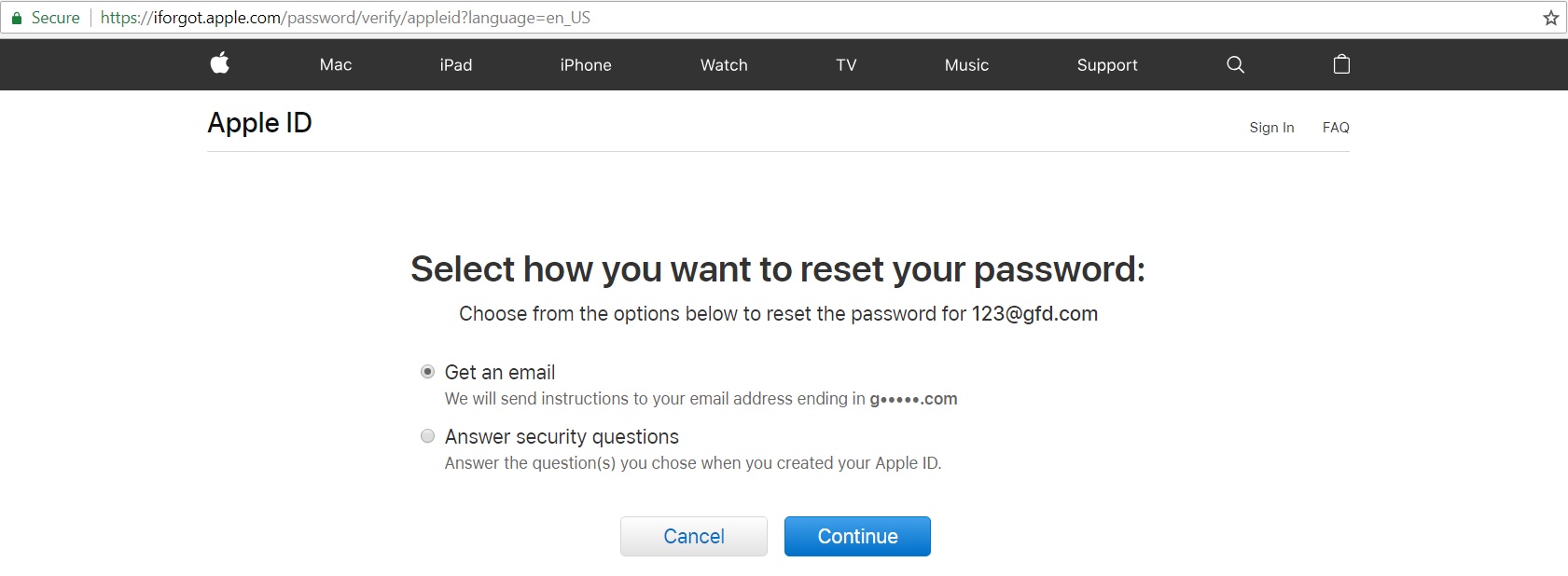Click the Continue button
This screenshot has height=576, width=1568.
(857, 536)
